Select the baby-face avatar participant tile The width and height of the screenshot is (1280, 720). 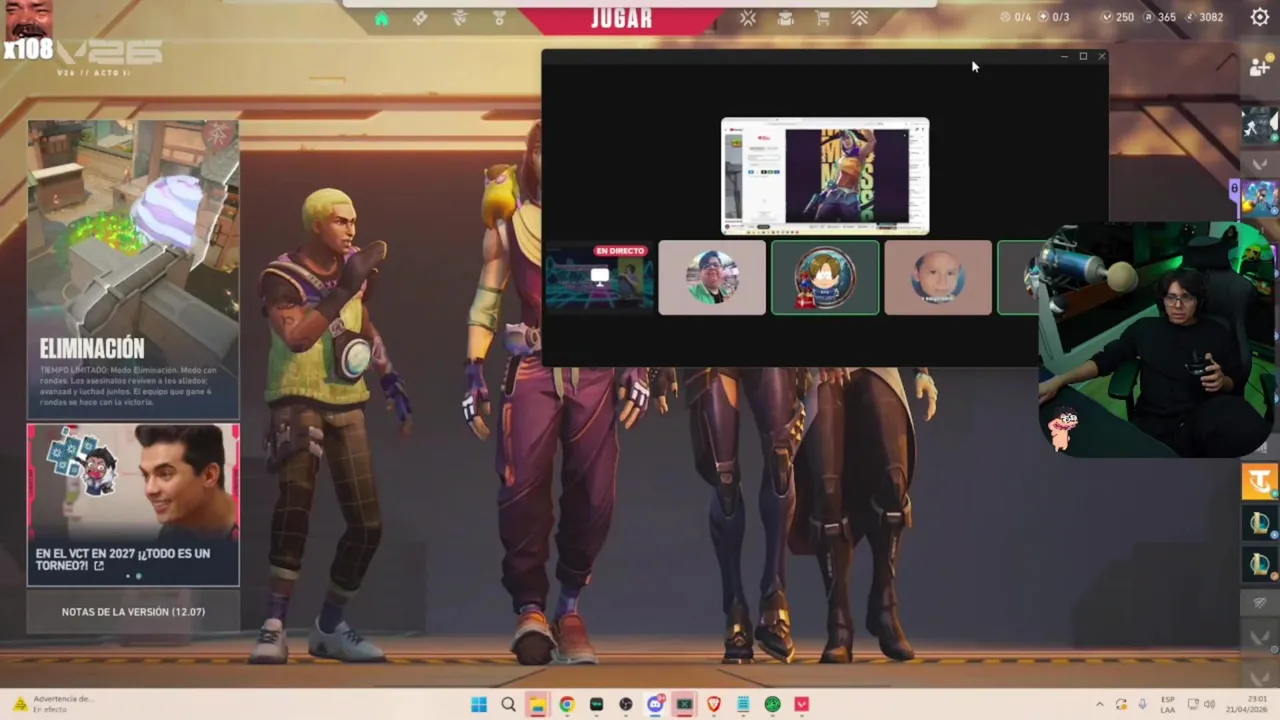[938, 278]
